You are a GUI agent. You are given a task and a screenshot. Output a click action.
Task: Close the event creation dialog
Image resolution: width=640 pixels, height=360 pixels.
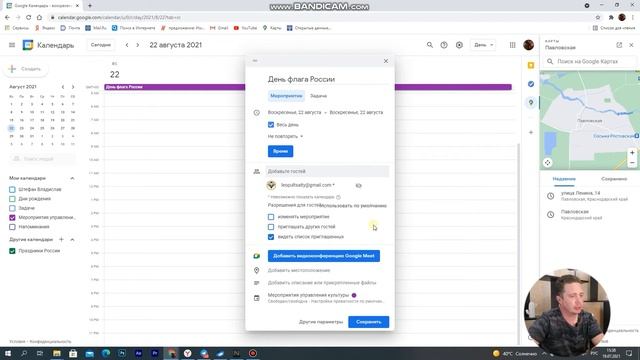[x=386, y=61]
